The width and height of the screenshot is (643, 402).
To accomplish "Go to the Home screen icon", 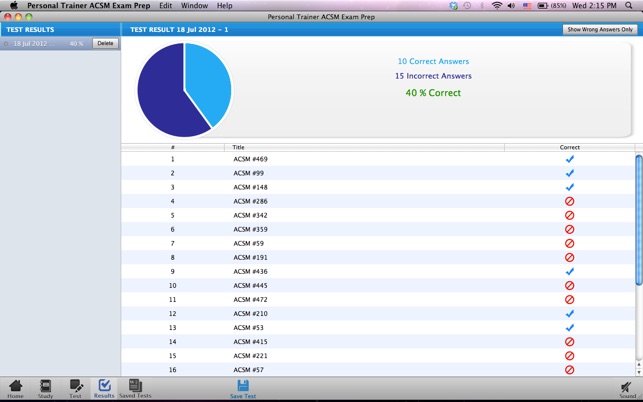I will pyautogui.click(x=15, y=387).
